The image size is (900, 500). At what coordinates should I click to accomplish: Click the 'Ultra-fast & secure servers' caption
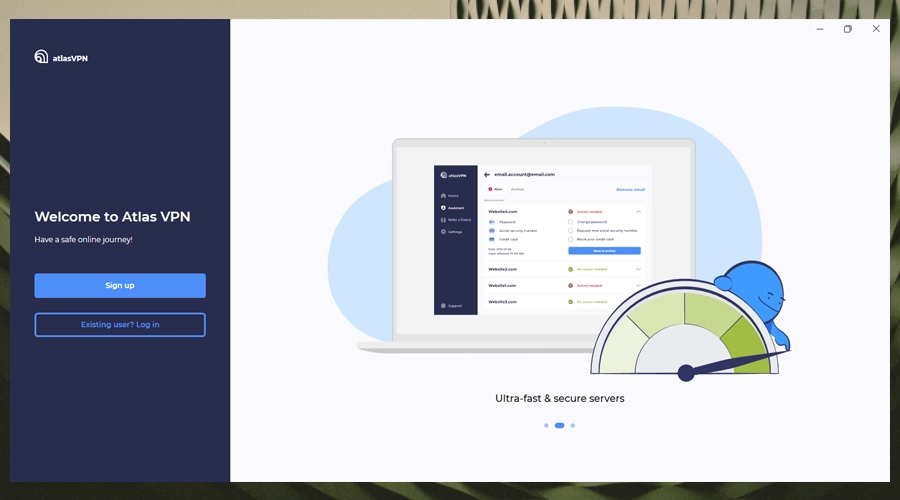pos(560,398)
